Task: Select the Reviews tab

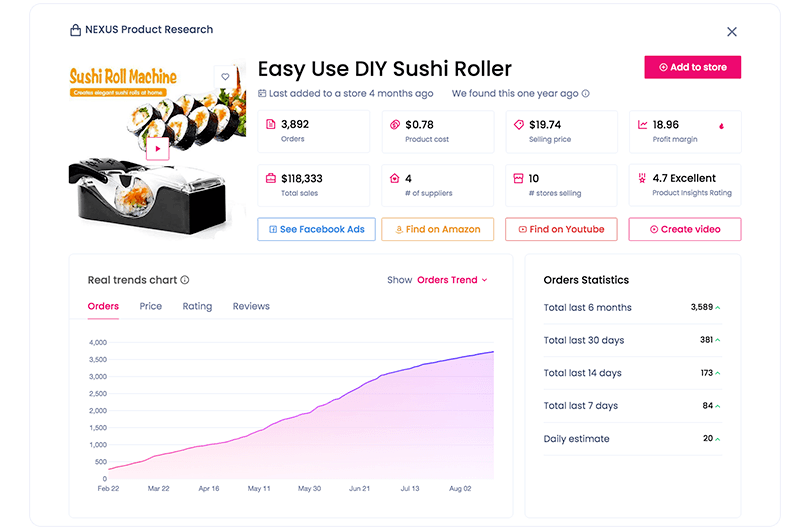Action: point(251,306)
